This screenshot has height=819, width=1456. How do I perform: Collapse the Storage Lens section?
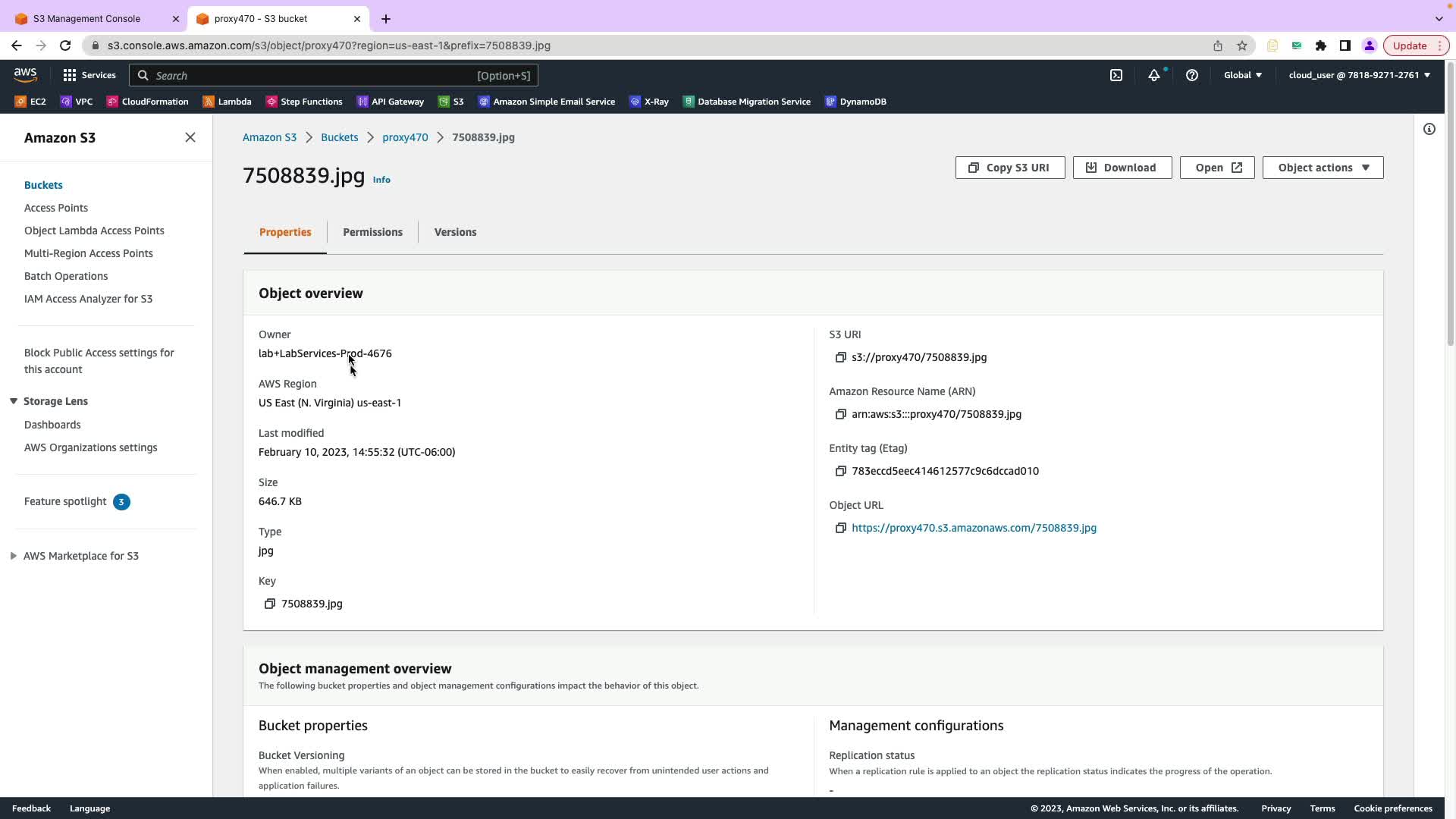click(x=14, y=401)
